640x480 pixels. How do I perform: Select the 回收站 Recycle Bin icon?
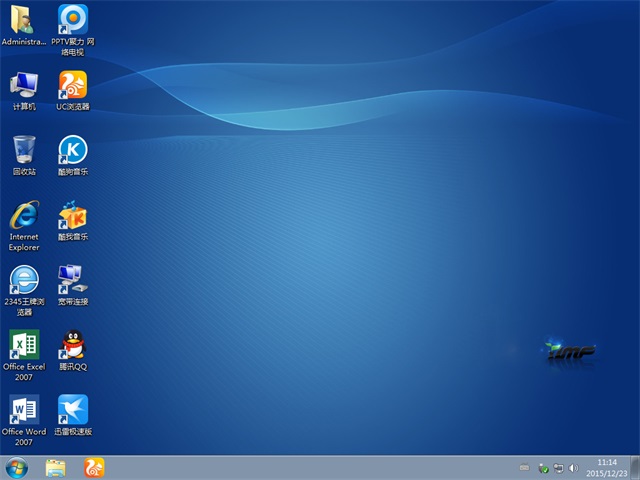point(23,150)
